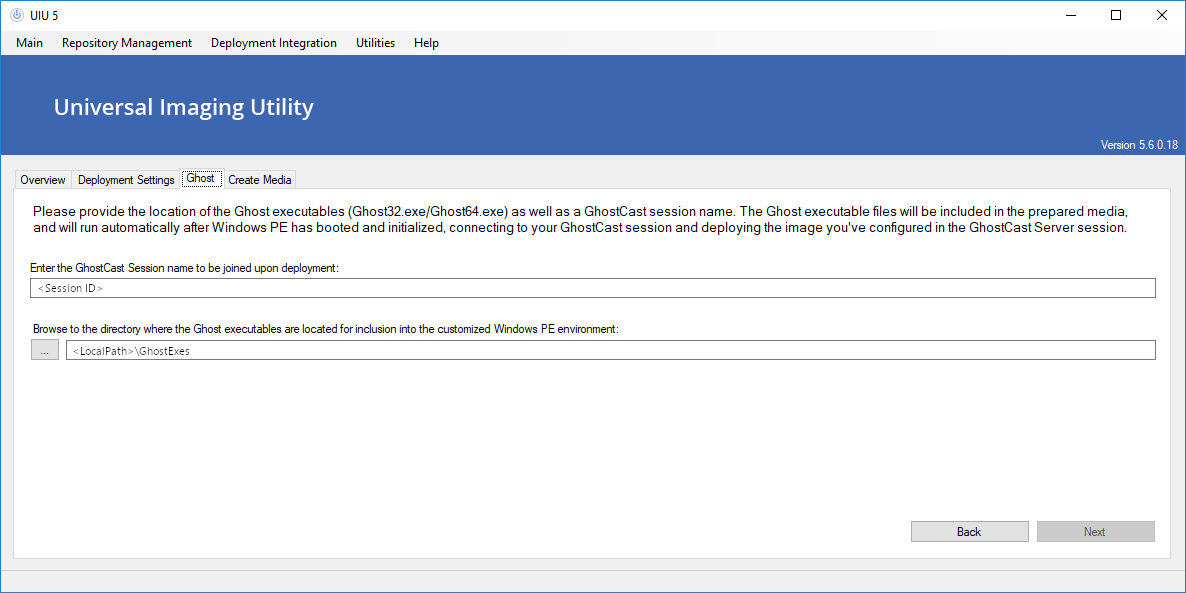This screenshot has height=593, width=1186.
Task: Switch to the Deployment Settings tab
Action: click(x=126, y=180)
